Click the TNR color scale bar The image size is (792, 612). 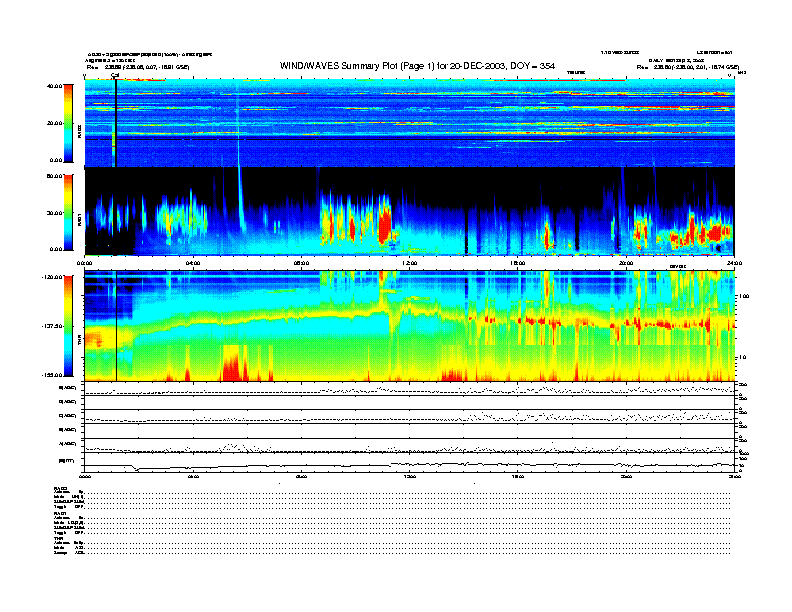click(x=68, y=326)
